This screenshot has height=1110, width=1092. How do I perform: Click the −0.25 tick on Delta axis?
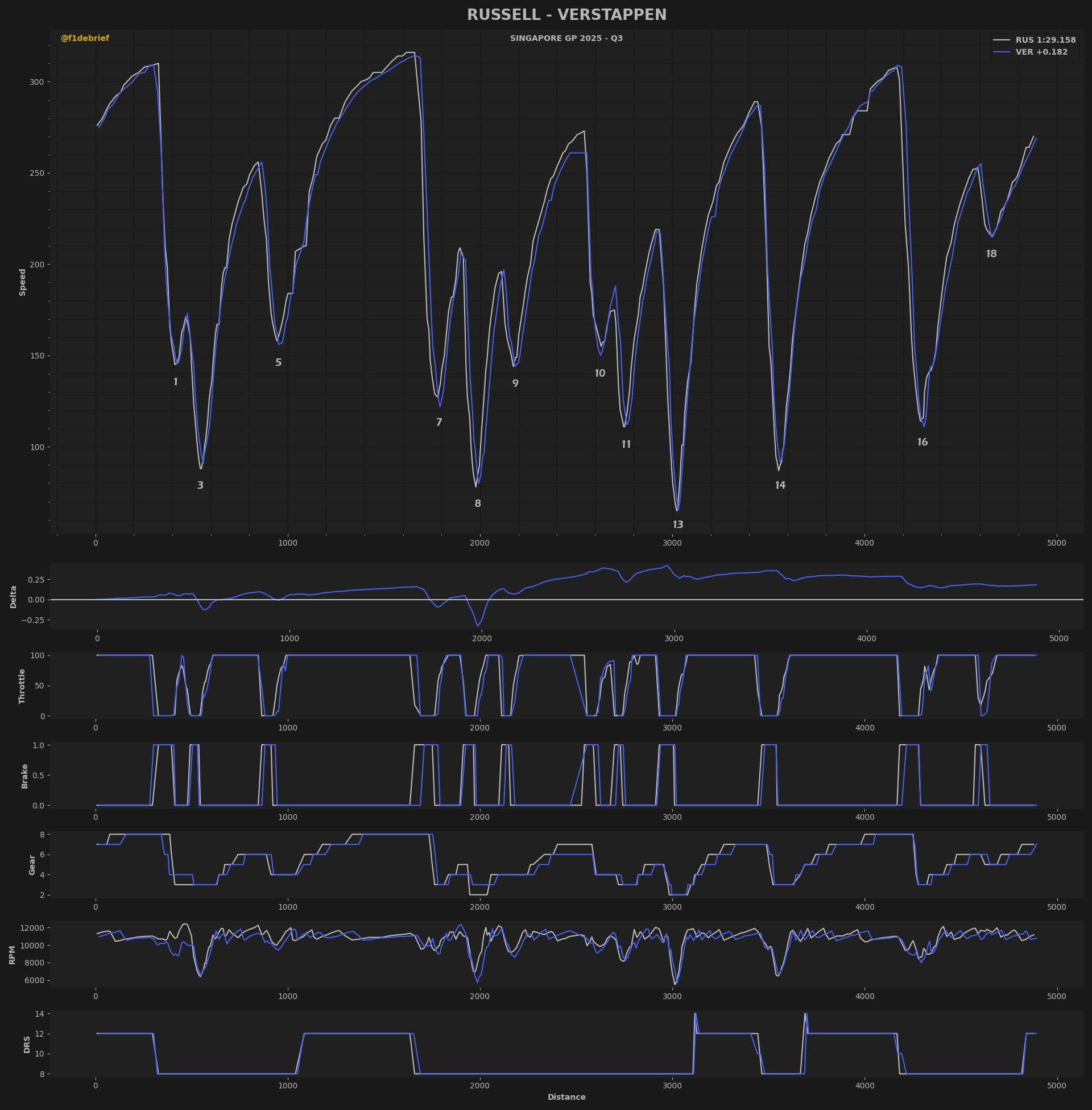point(31,620)
